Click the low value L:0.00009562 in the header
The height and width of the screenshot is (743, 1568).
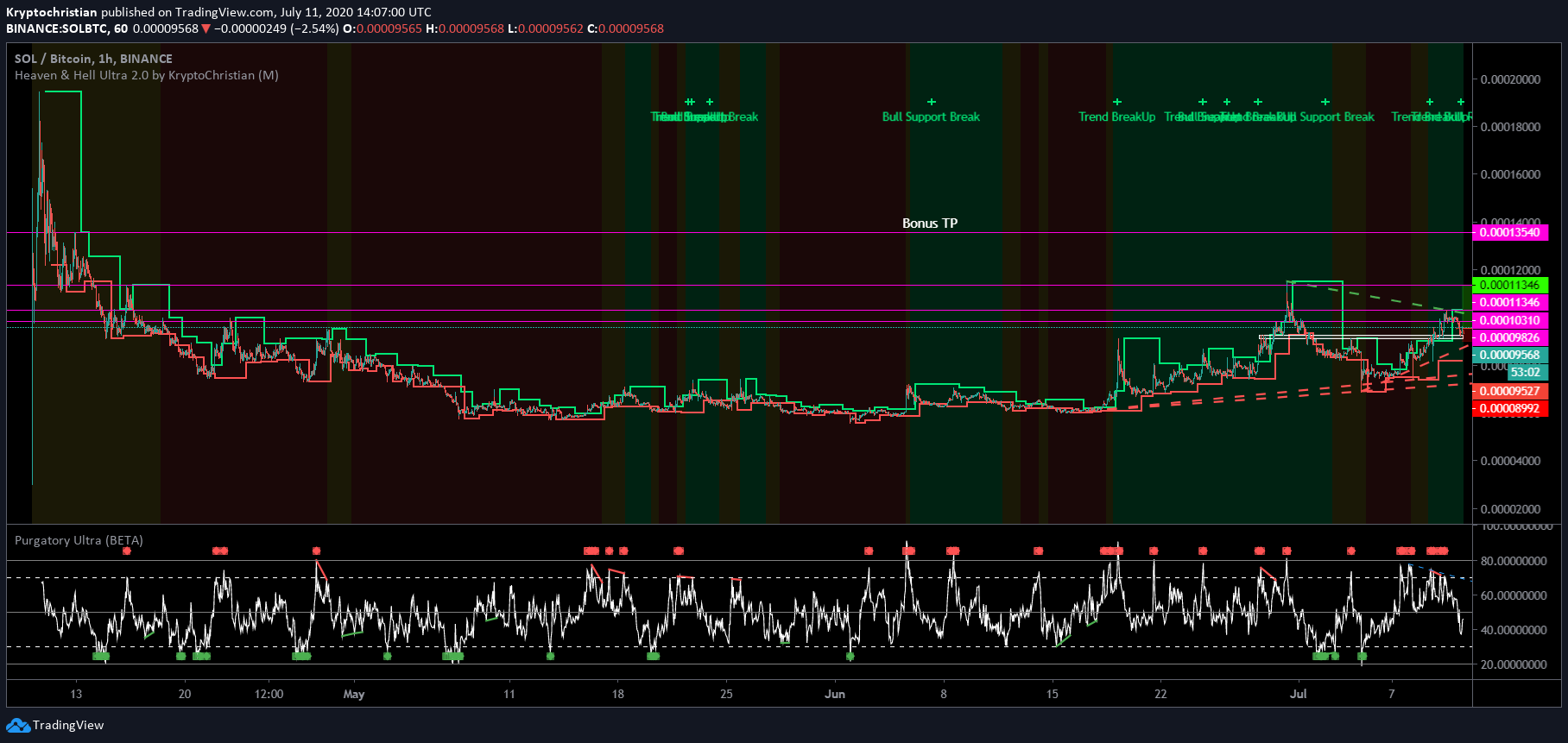coord(546,28)
